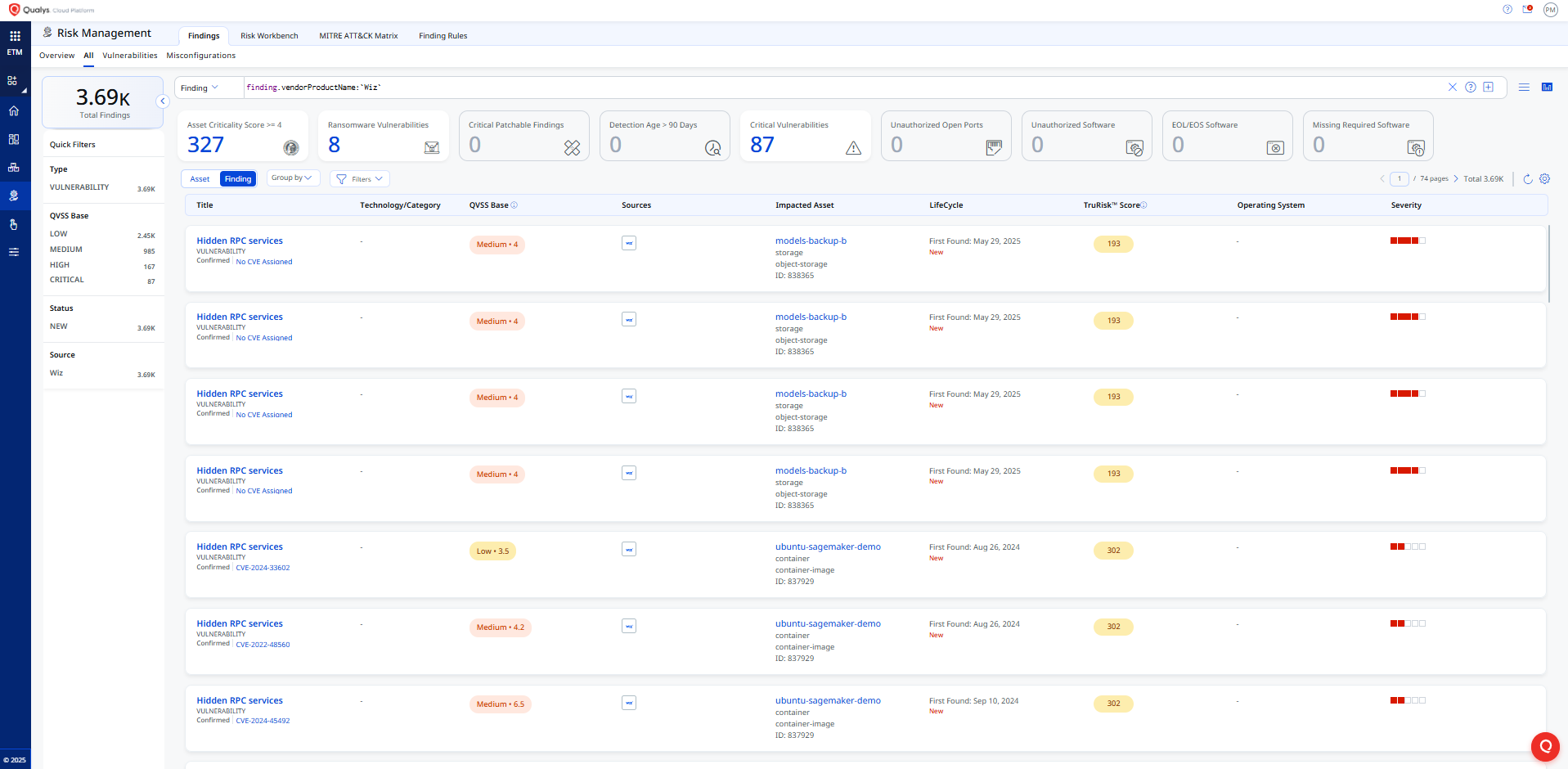Switch to chart view icon
This screenshot has width=1568, height=769.
(x=1547, y=88)
